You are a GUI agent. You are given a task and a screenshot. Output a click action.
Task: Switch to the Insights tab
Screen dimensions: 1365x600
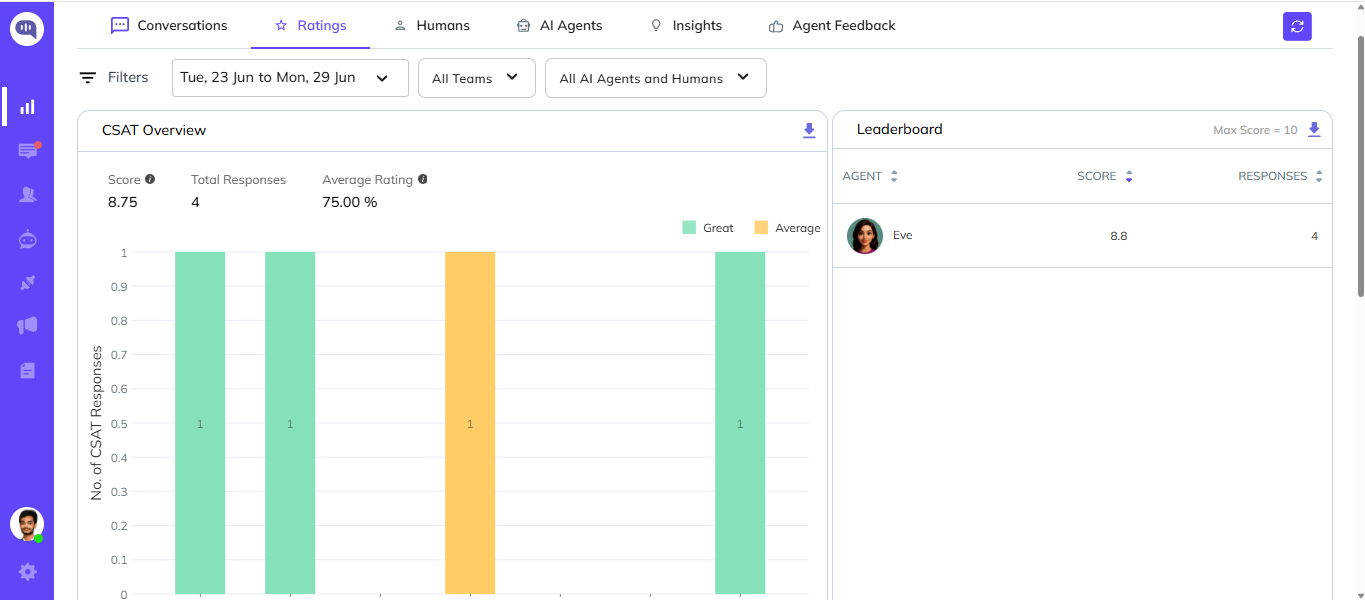click(686, 25)
